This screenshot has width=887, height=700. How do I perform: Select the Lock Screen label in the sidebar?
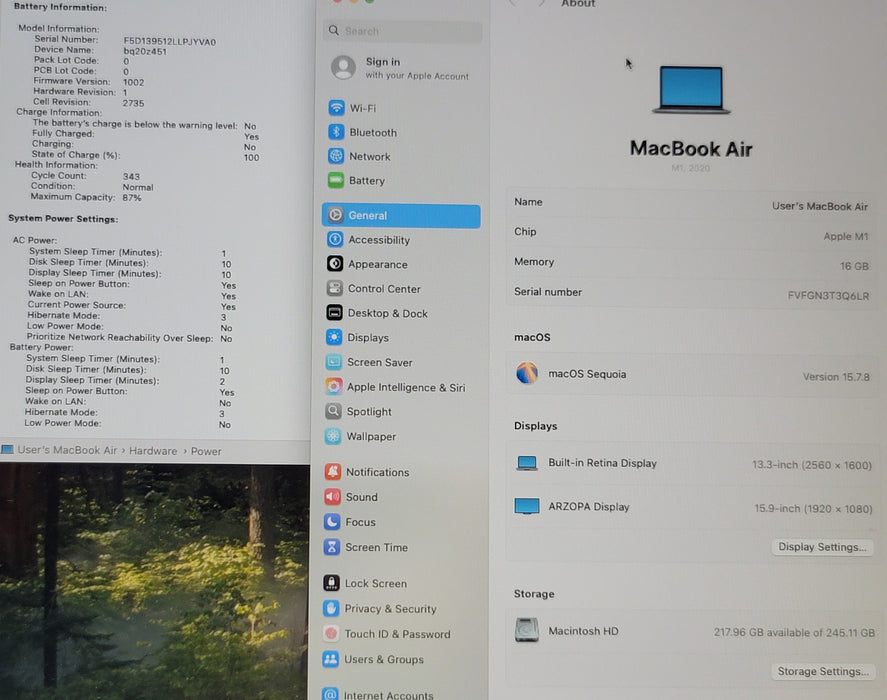click(376, 583)
